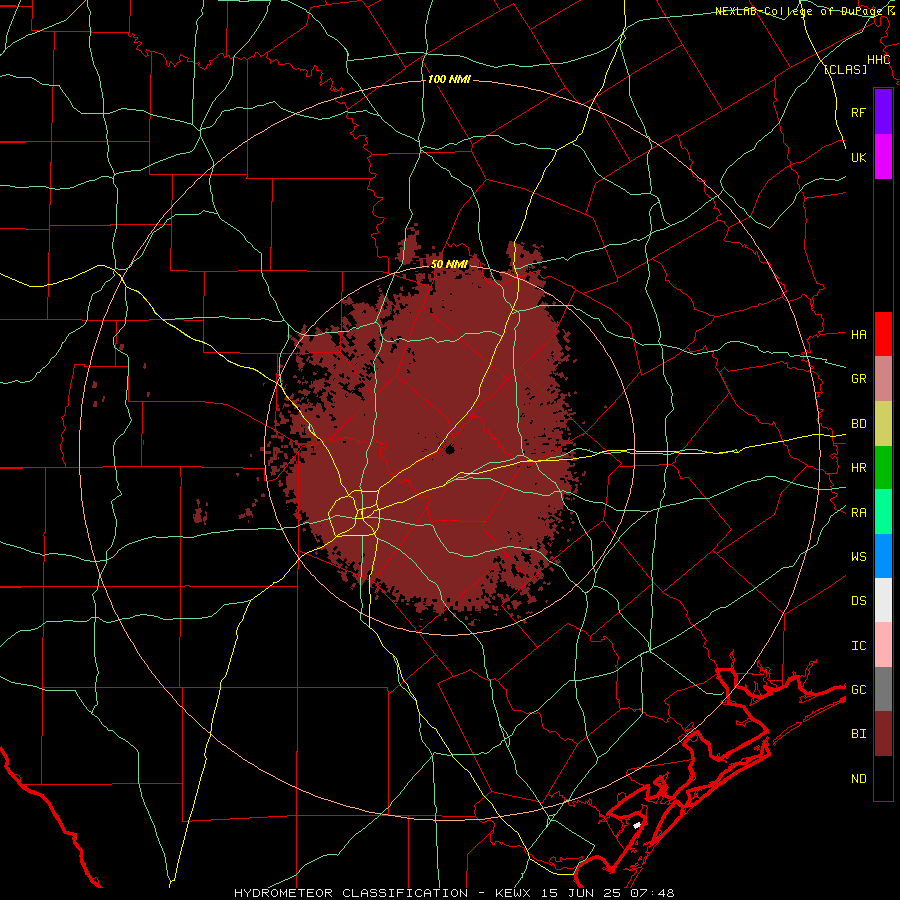Click the 100 NMI range ring label
This screenshot has width=900, height=900.
(x=449, y=79)
